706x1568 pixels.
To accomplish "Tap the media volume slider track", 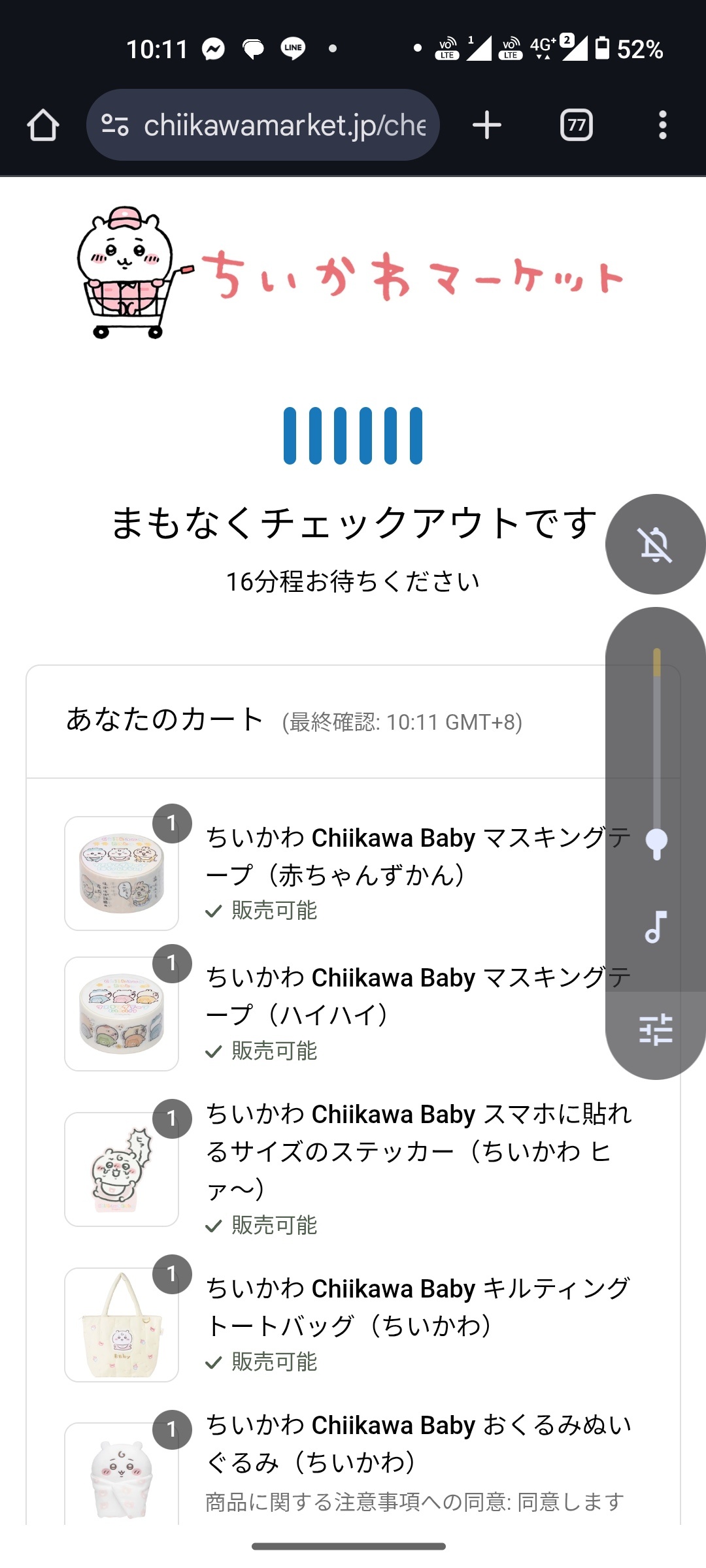I will [x=656, y=751].
